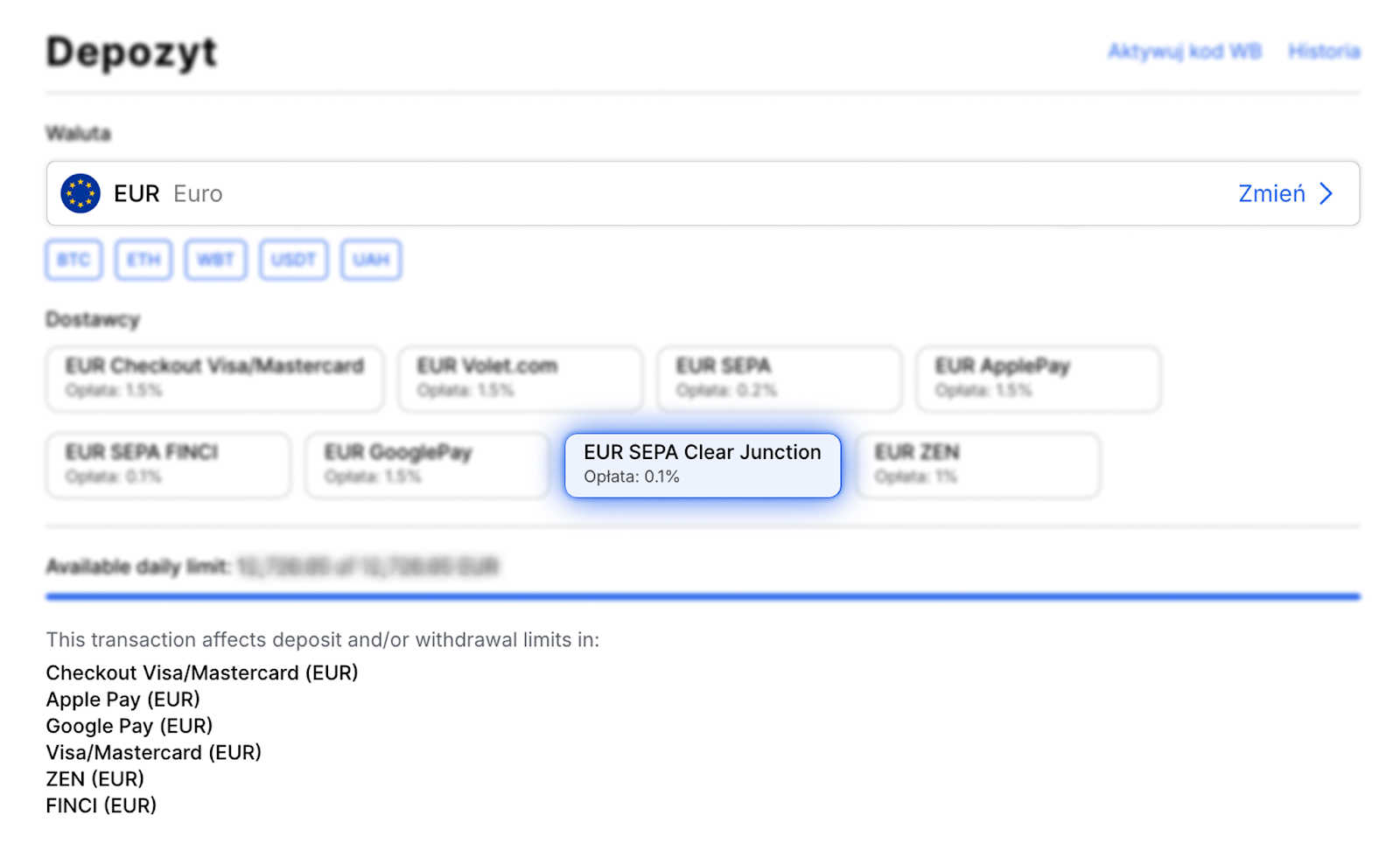The image size is (1400, 850).
Task: Click the chevron arrow next to Zmień
Action: click(1326, 193)
